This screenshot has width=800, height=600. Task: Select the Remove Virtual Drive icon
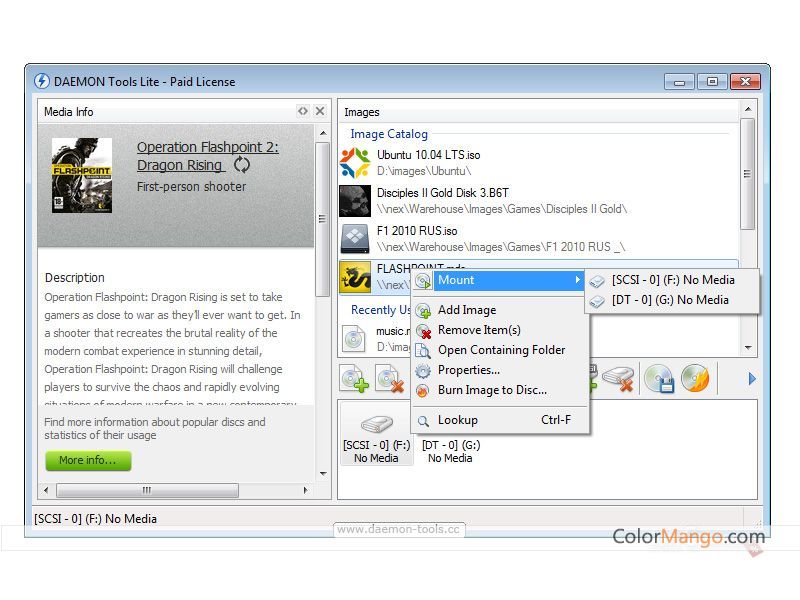[x=618, y=379]
